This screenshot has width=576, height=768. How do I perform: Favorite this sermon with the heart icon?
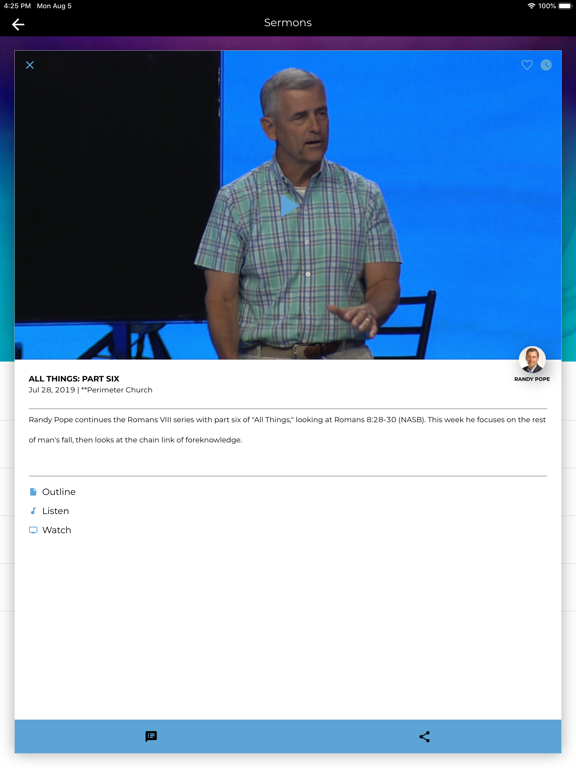[527, 65]
